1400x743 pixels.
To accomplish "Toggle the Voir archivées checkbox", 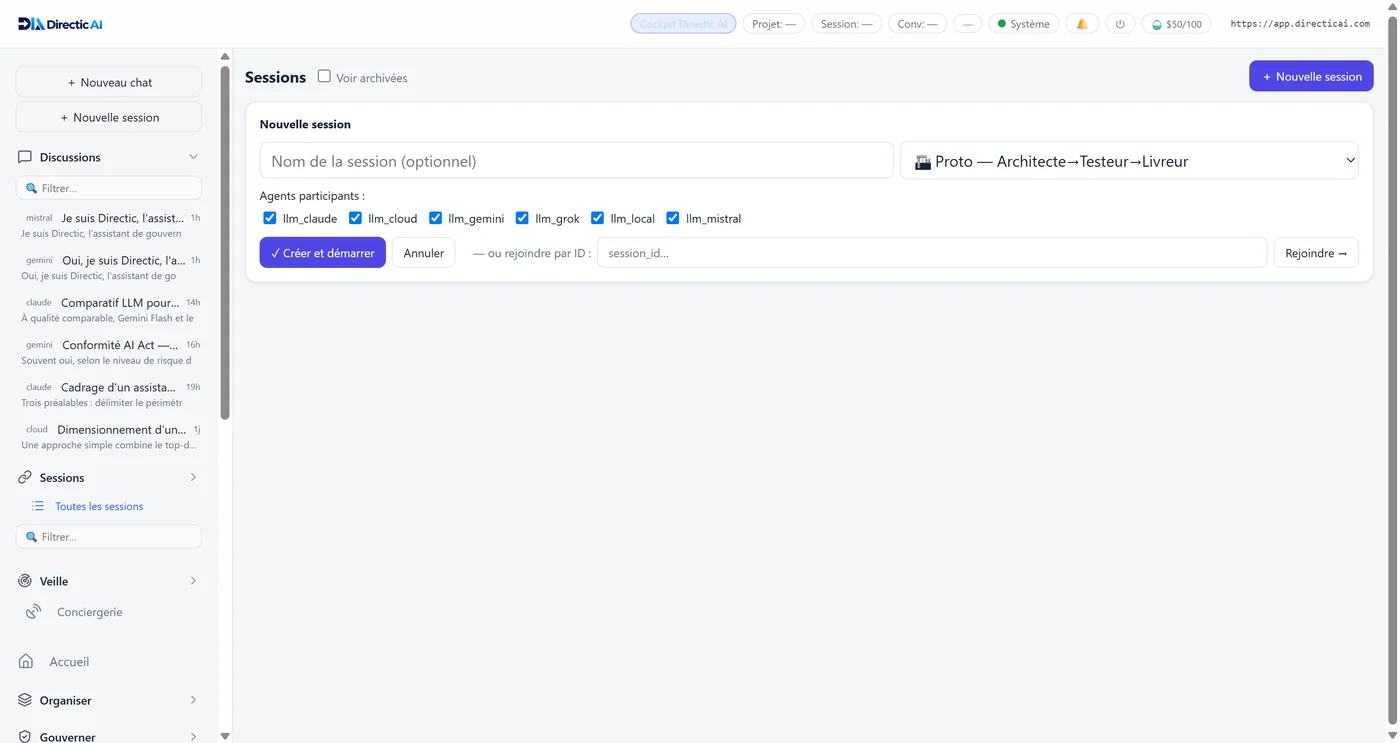I will tap(324, 76).
